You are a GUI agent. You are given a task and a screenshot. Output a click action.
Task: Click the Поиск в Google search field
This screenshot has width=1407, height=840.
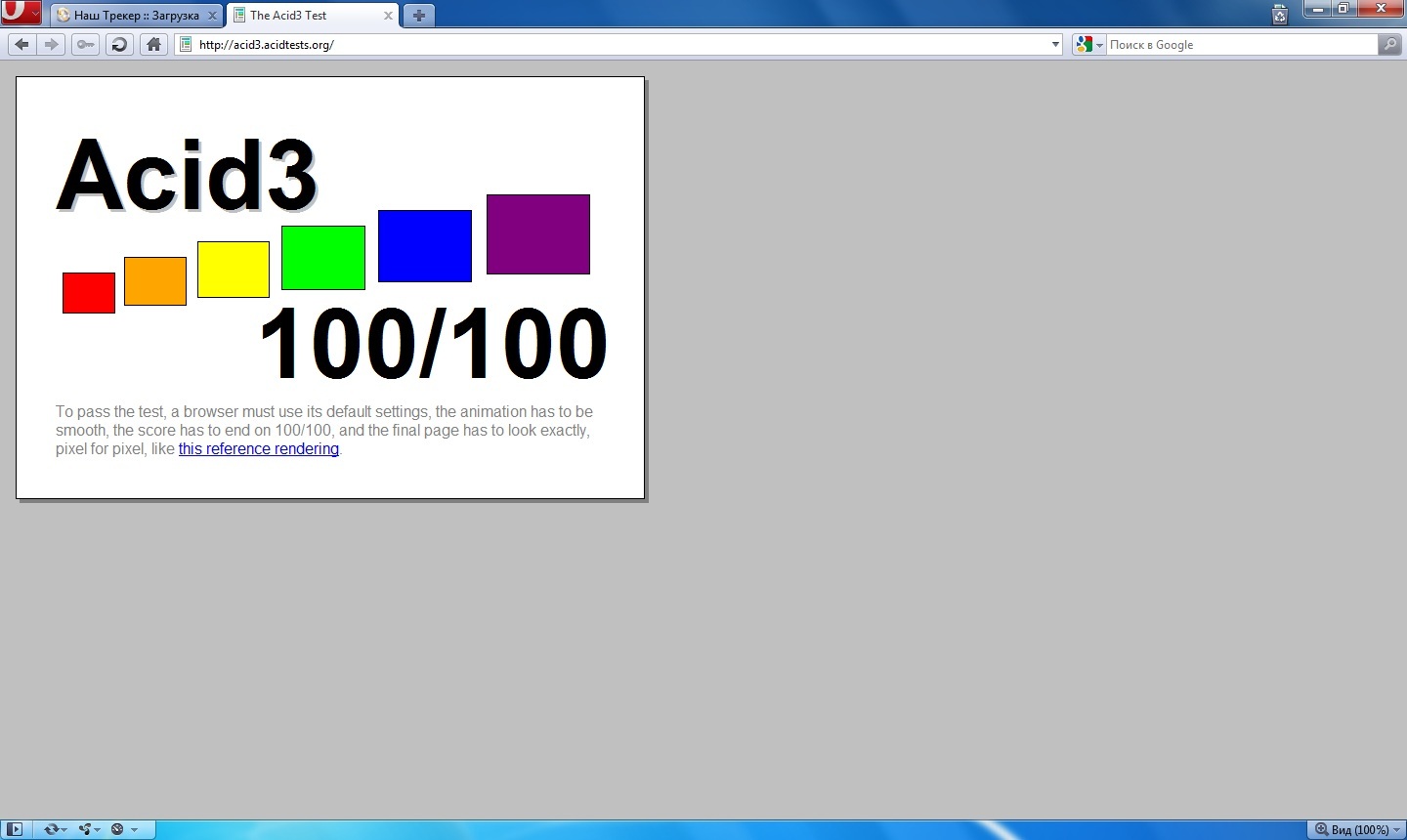point(1242,44)
